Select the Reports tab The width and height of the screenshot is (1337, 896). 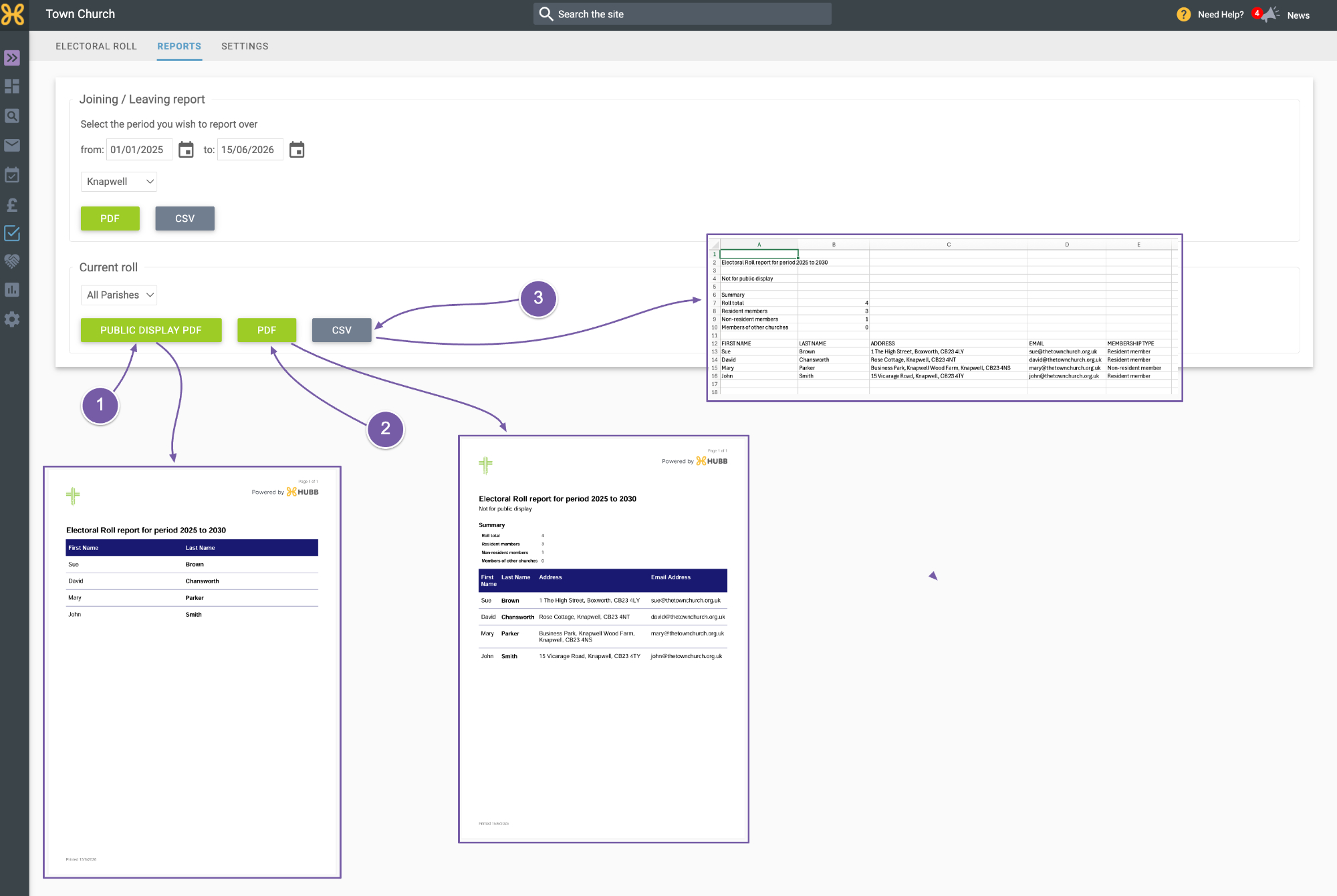click(x=179, y=46)
